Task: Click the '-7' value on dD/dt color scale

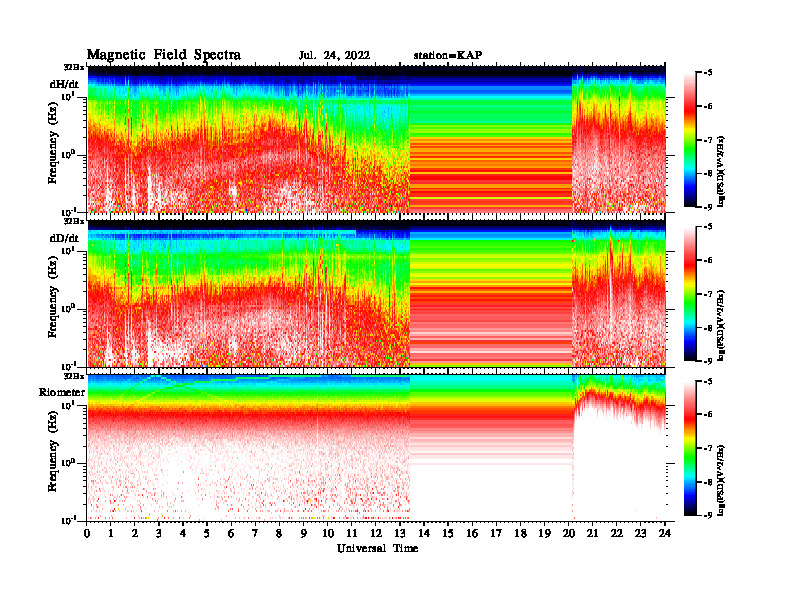Action: click(x=708, y=294)
